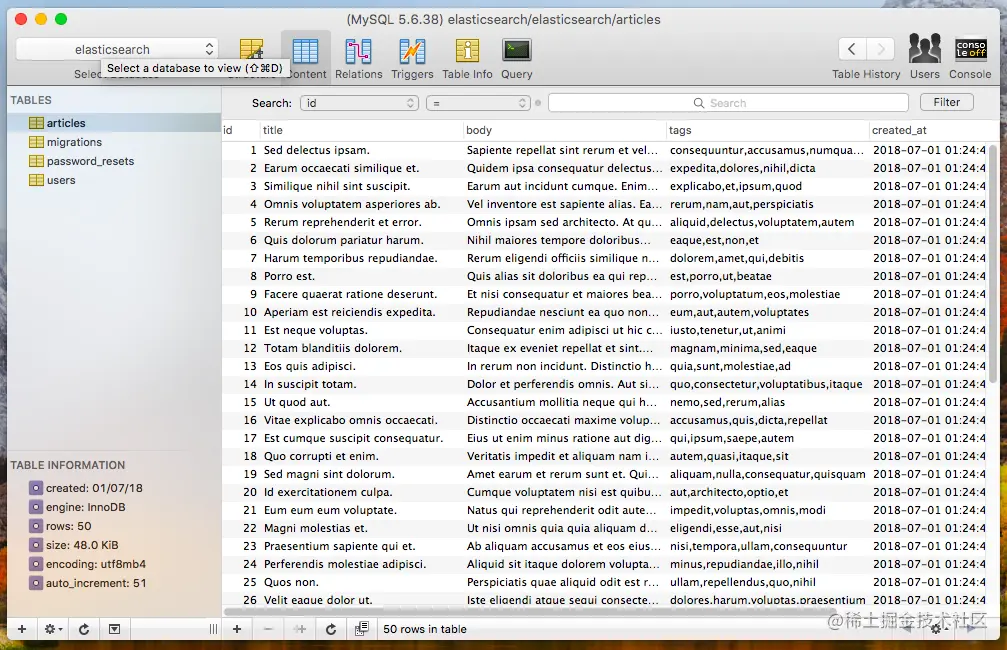Select the password_resets table in sidebar
Viewport: 1007px width, 650px height.
point(114,161)
